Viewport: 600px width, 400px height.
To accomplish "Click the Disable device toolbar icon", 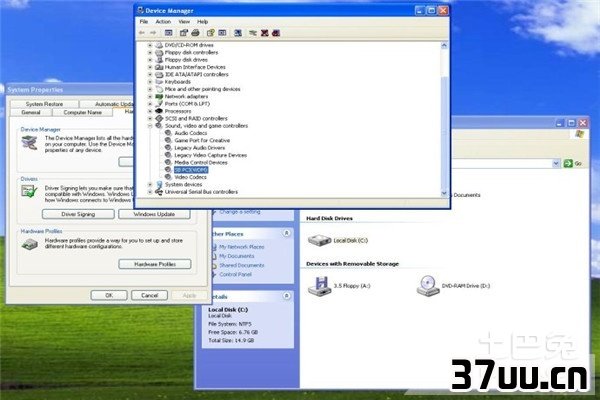I will (276, 33).
